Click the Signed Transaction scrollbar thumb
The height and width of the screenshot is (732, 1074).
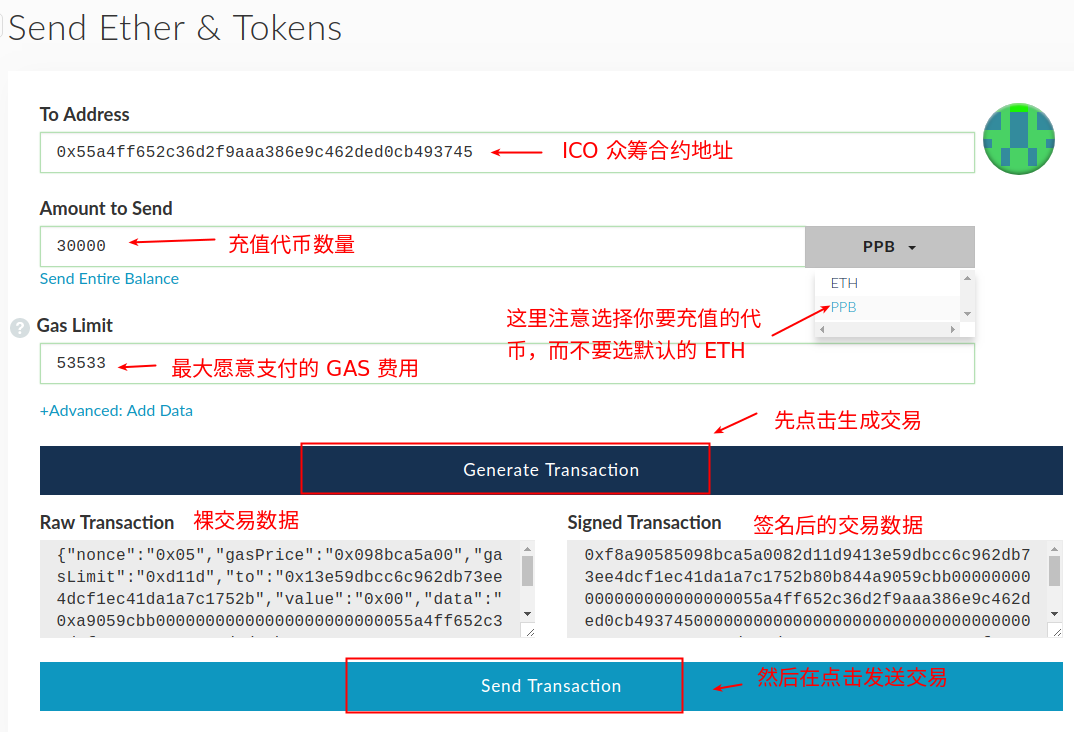[1055, 571]
